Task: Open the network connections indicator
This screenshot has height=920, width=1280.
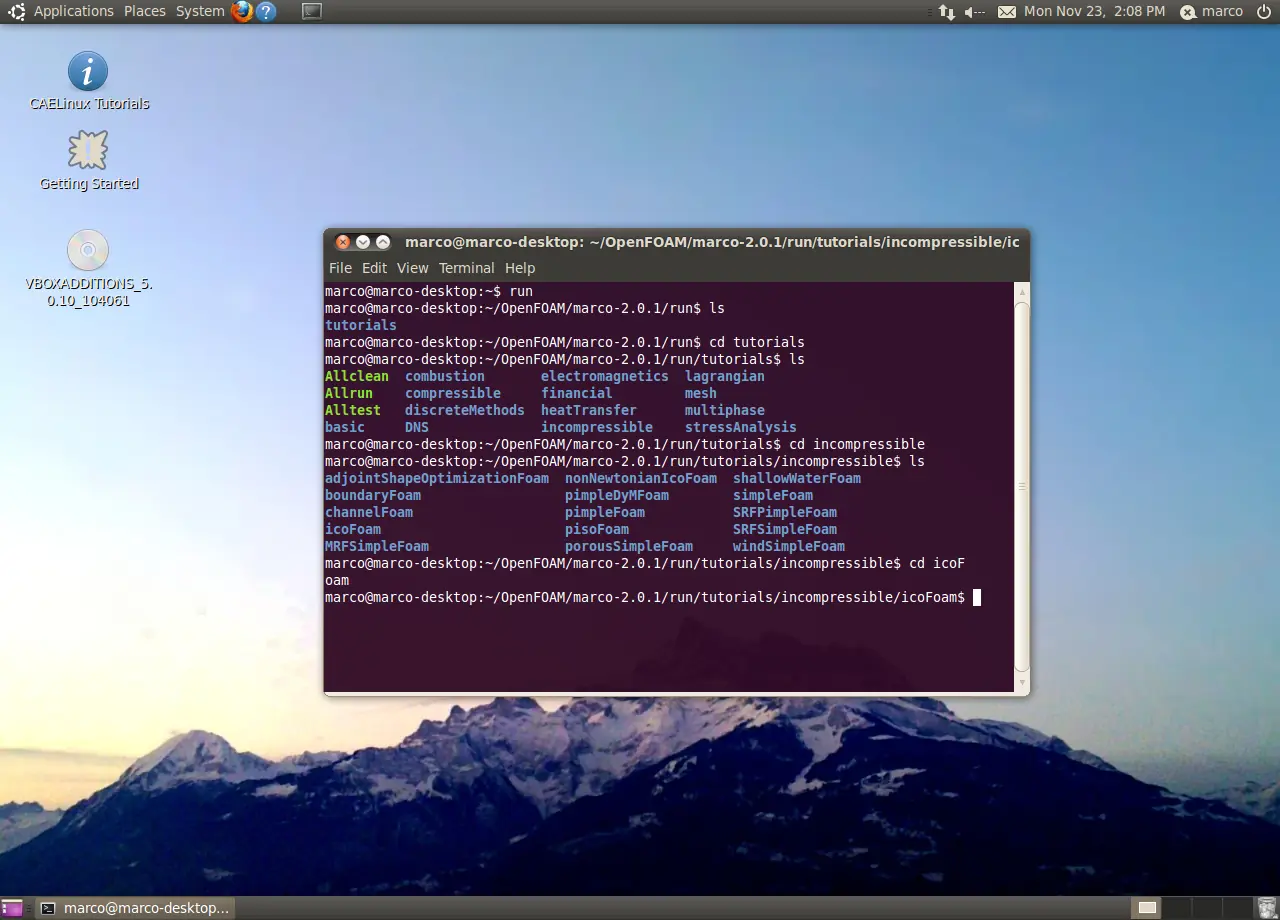Action: click(x=946, y=11)
